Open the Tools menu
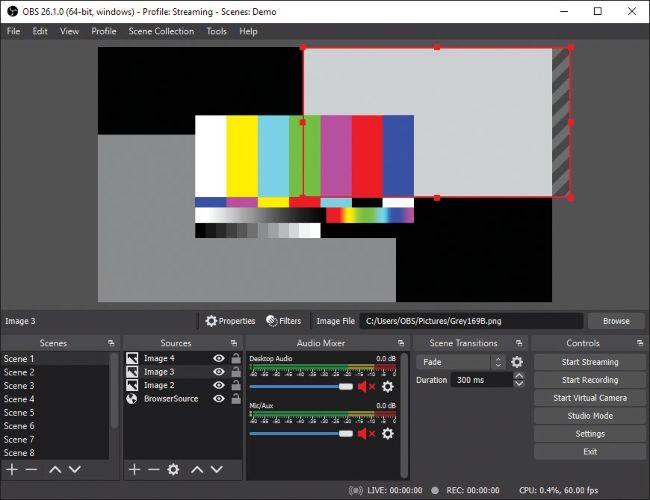Viewport: 650px width, 500px height. pyautogui.click(x=216, y=31)
